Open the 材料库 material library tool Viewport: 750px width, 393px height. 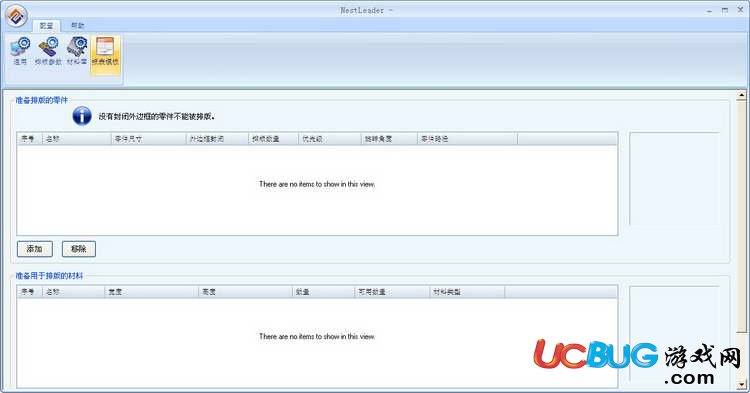pos(77,52)
